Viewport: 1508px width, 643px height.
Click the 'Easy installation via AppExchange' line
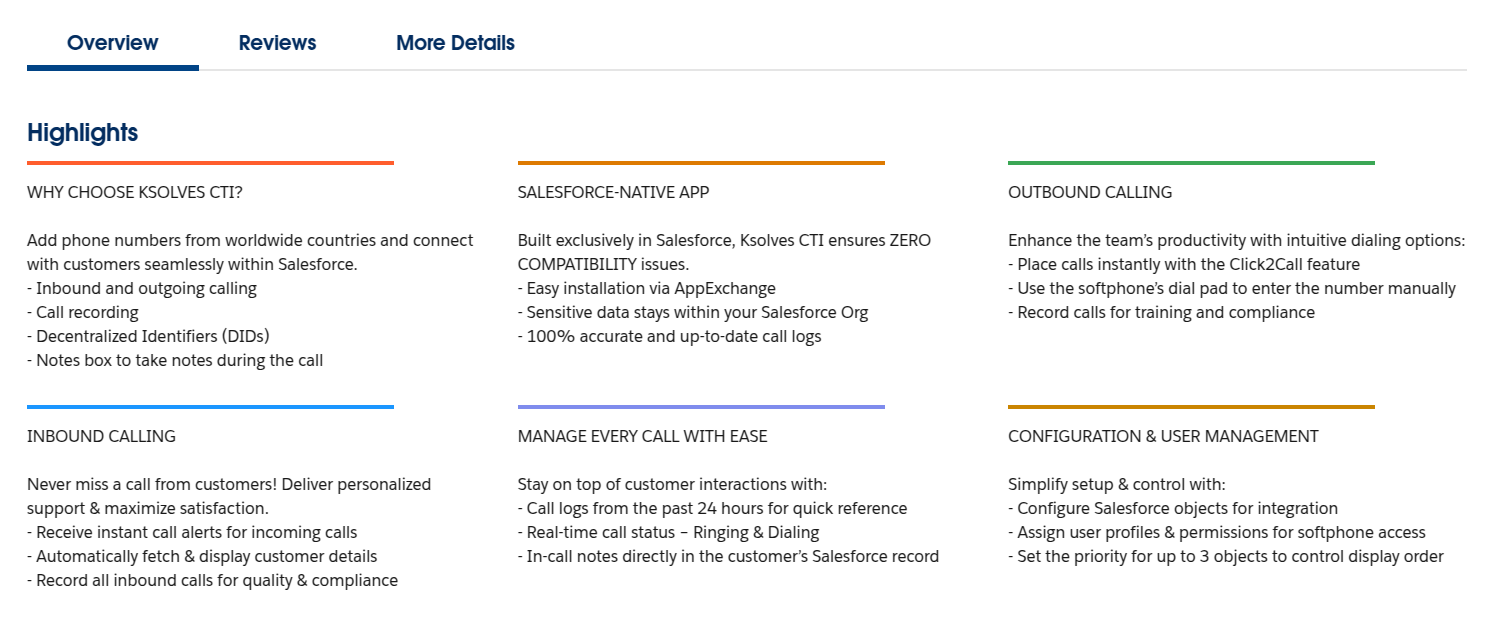646,288
